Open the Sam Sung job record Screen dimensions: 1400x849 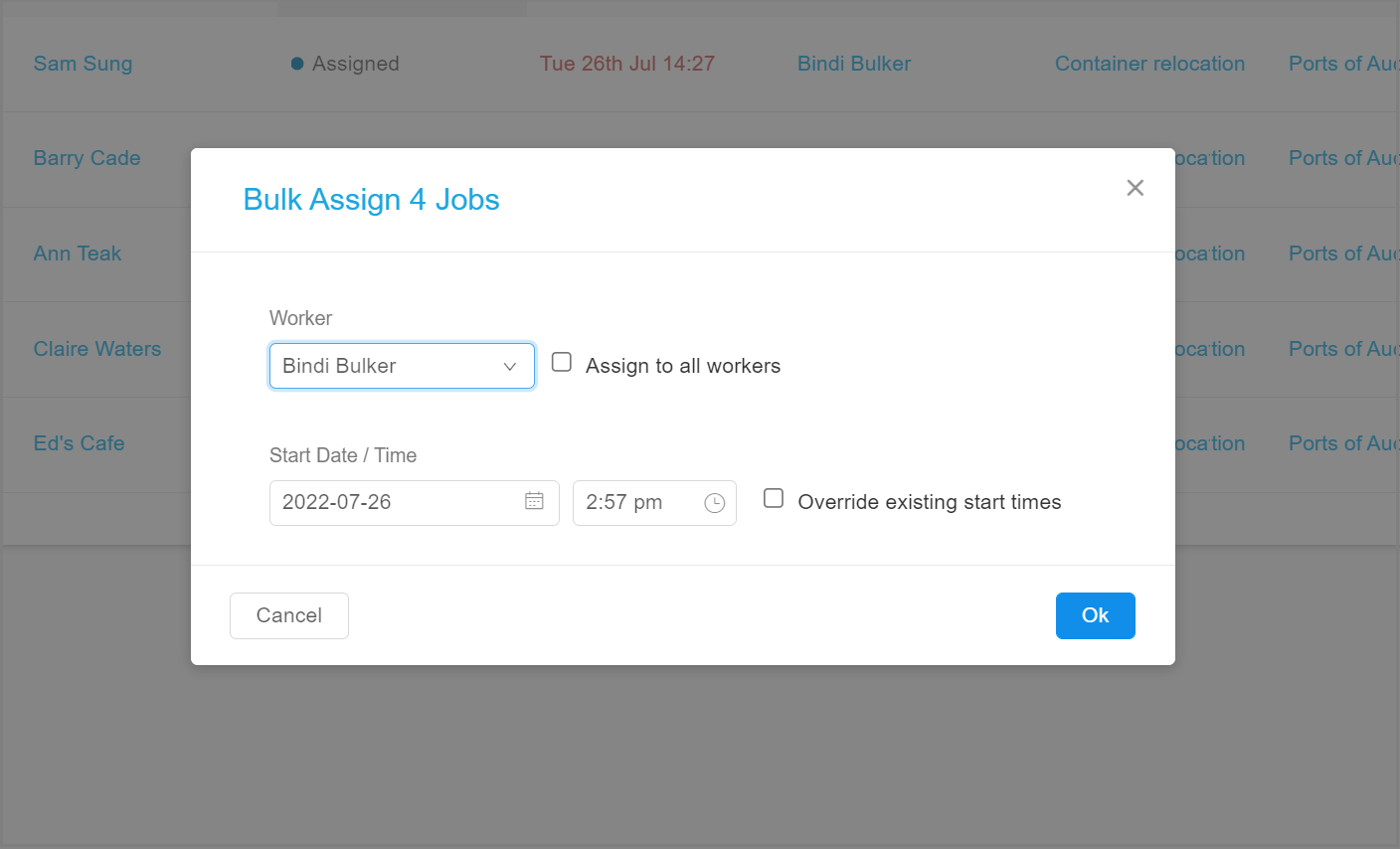coord(83,63)
